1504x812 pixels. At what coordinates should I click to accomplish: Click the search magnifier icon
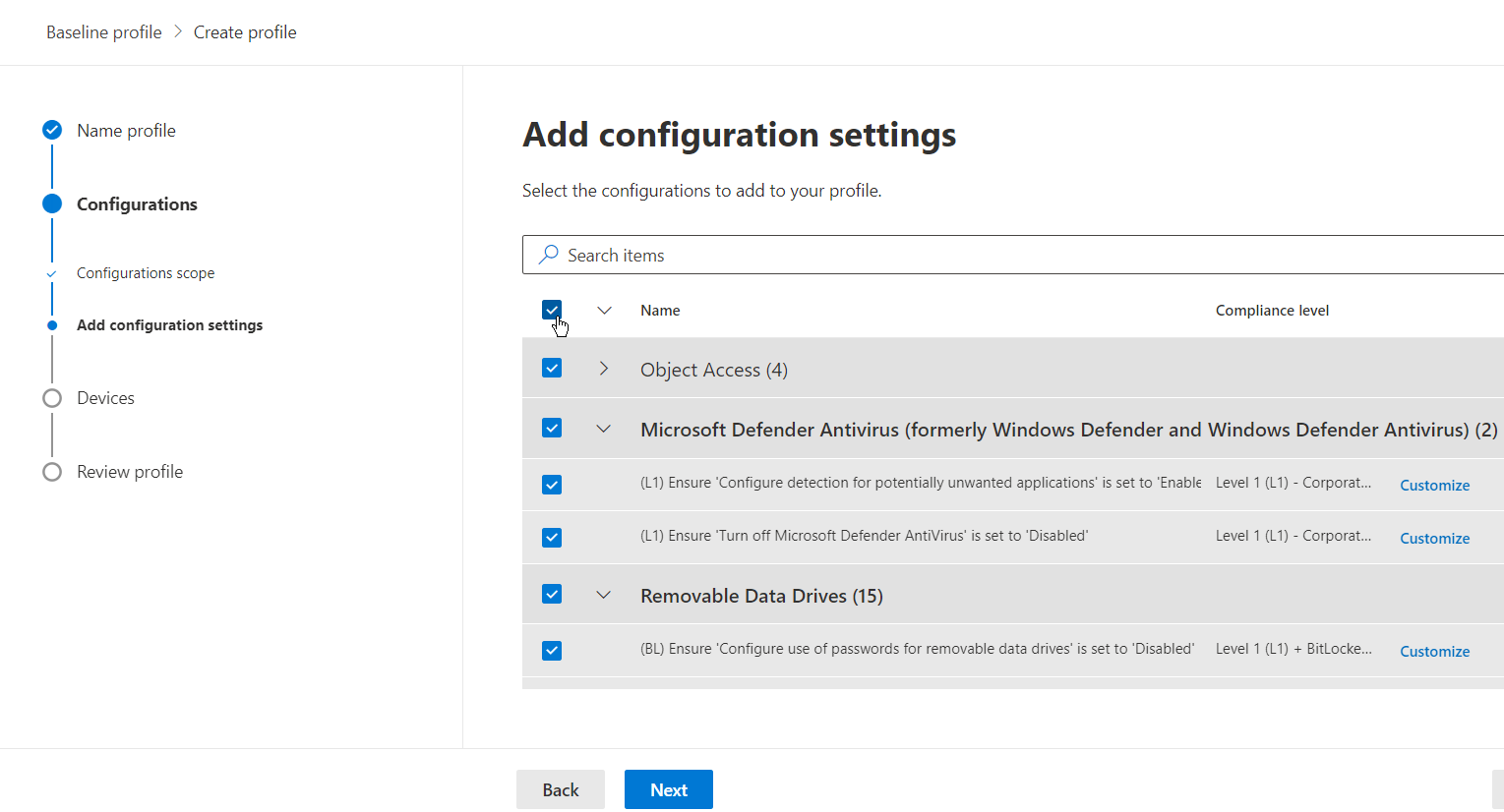(548, 255)
